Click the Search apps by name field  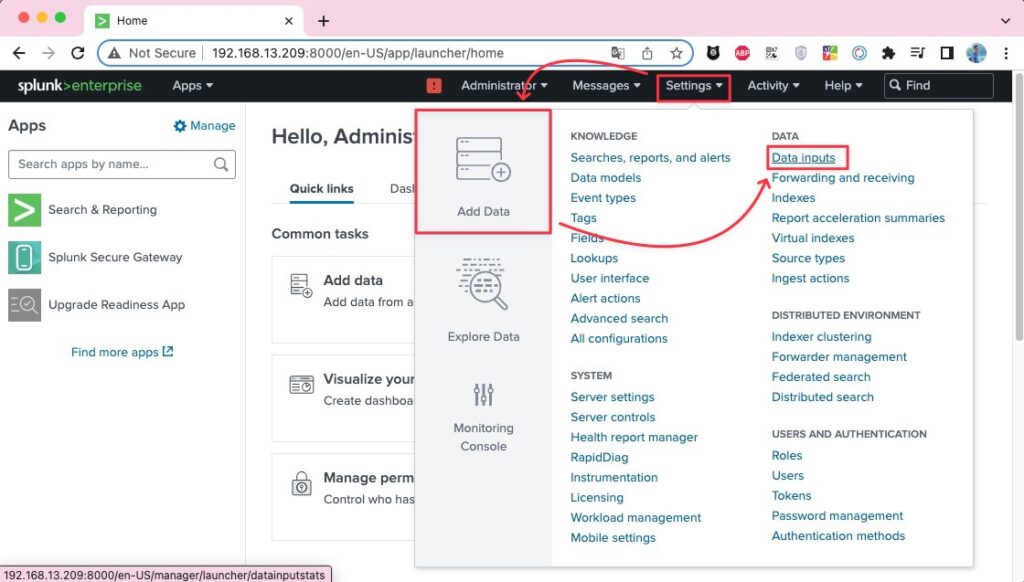click(121, 164)
